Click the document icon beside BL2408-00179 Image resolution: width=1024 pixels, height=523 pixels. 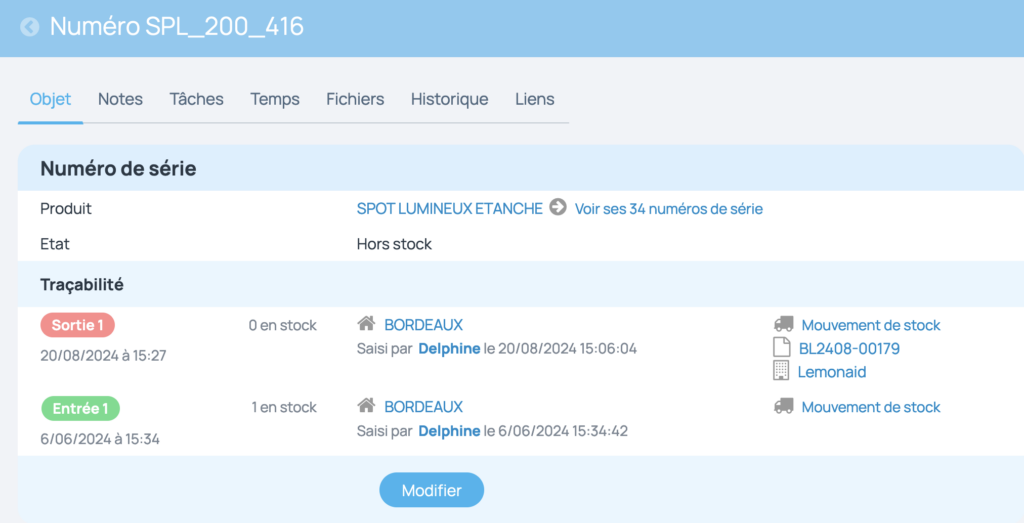pyautogui.click(x=782, y=347)
